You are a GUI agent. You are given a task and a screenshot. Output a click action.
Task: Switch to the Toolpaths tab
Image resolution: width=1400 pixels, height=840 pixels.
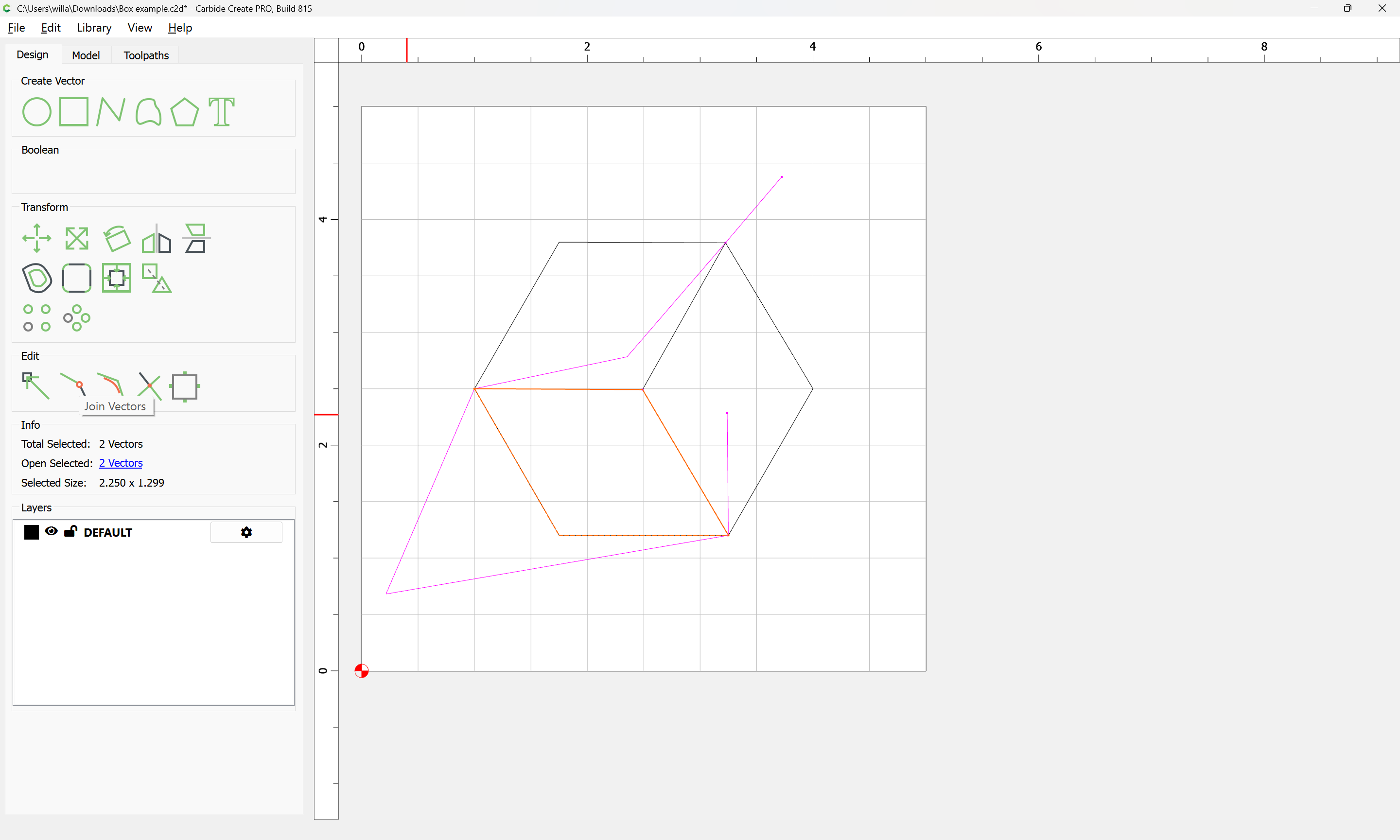click(x=146, y=55)
